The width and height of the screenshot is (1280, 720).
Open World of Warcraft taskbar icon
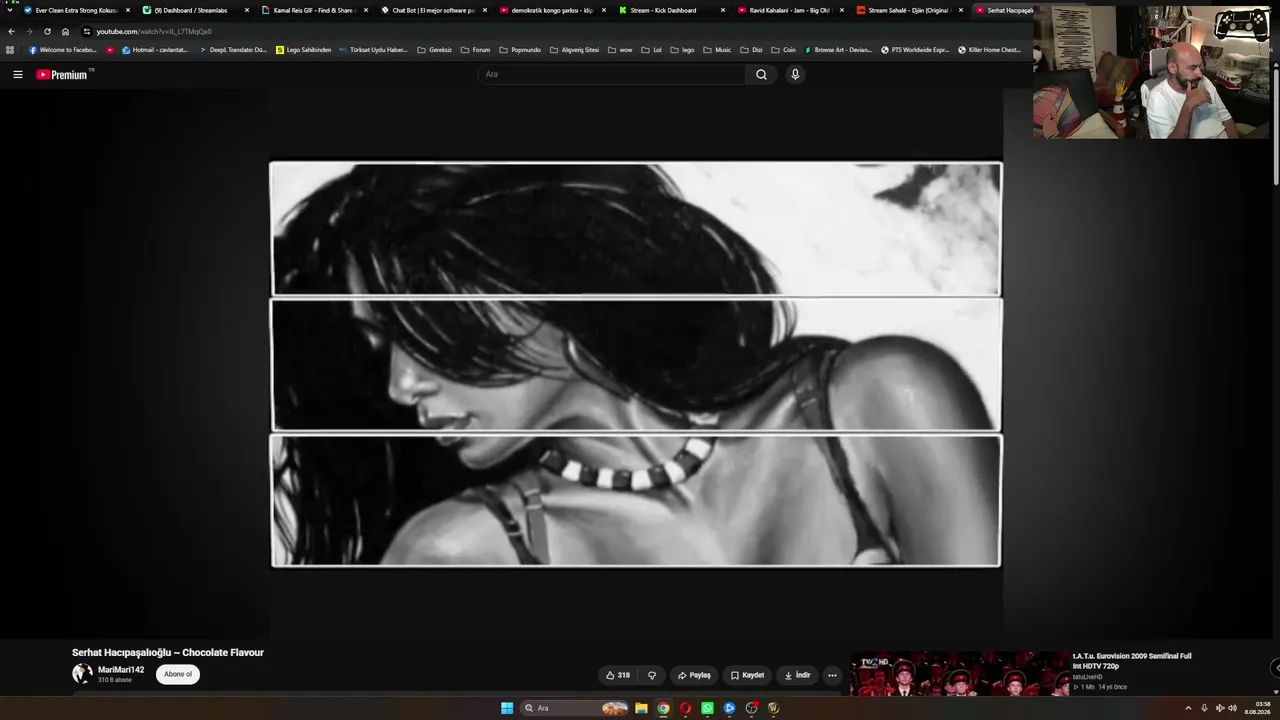pos(773,708)
